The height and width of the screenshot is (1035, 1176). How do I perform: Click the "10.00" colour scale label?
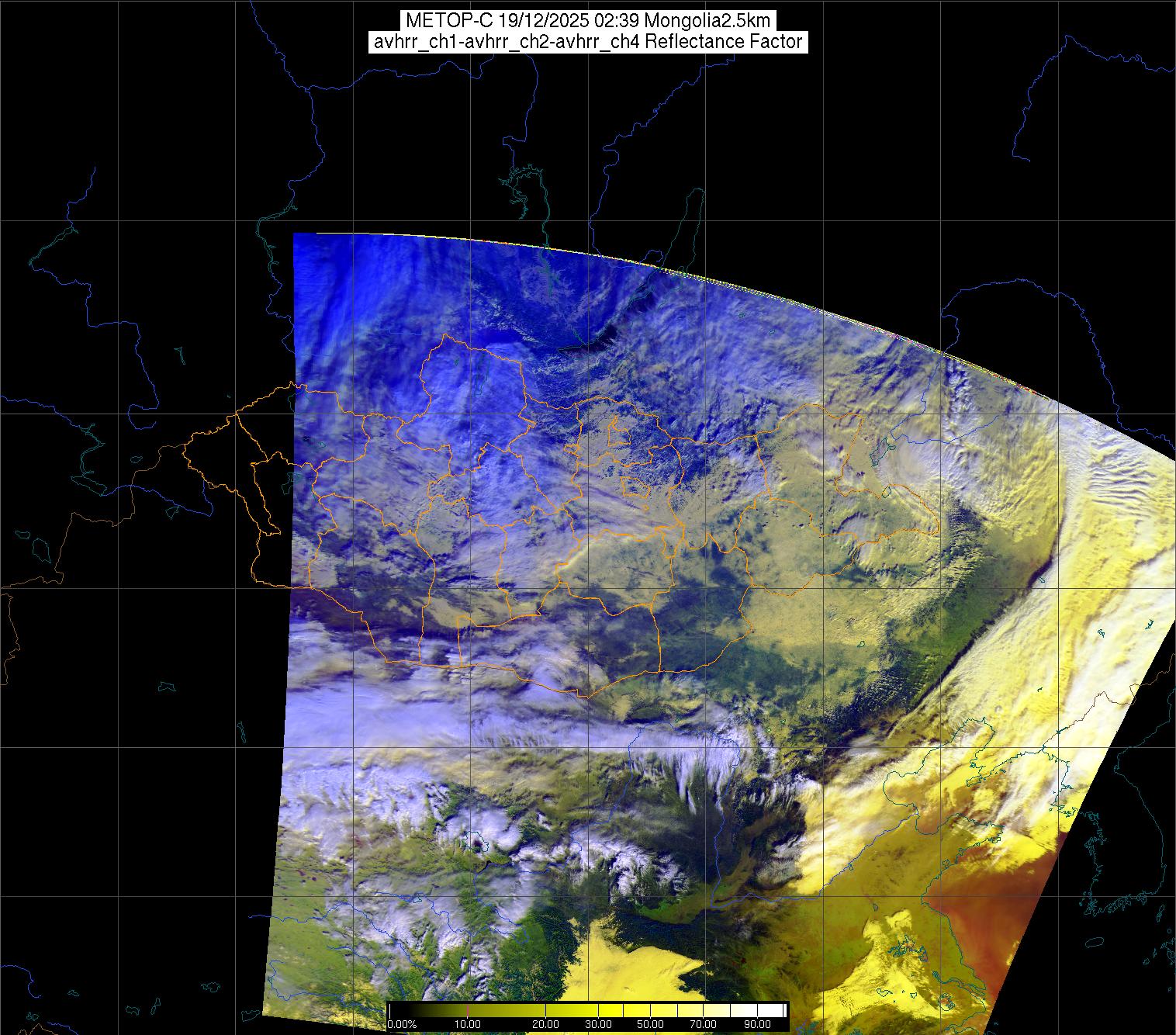click(x=467, y=1025)
